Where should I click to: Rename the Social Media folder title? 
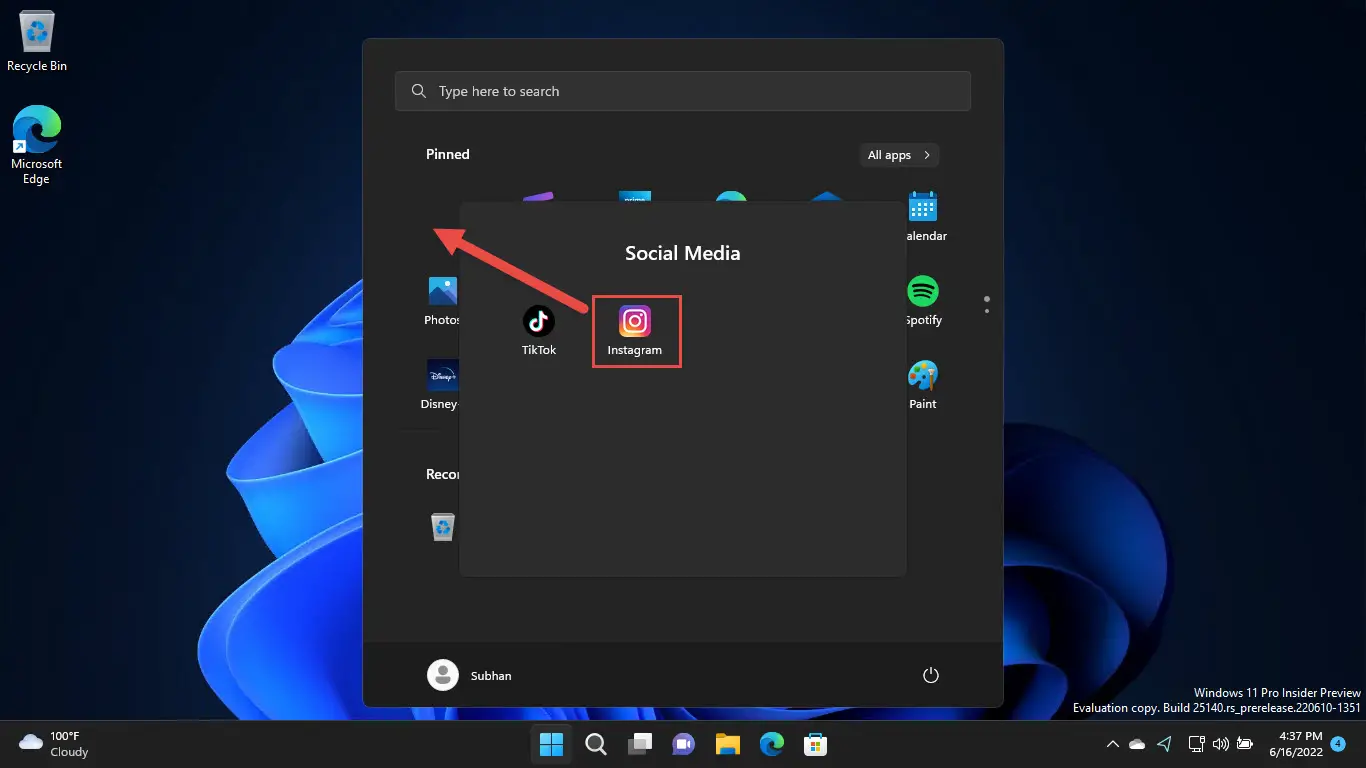(x=683, y=253)
